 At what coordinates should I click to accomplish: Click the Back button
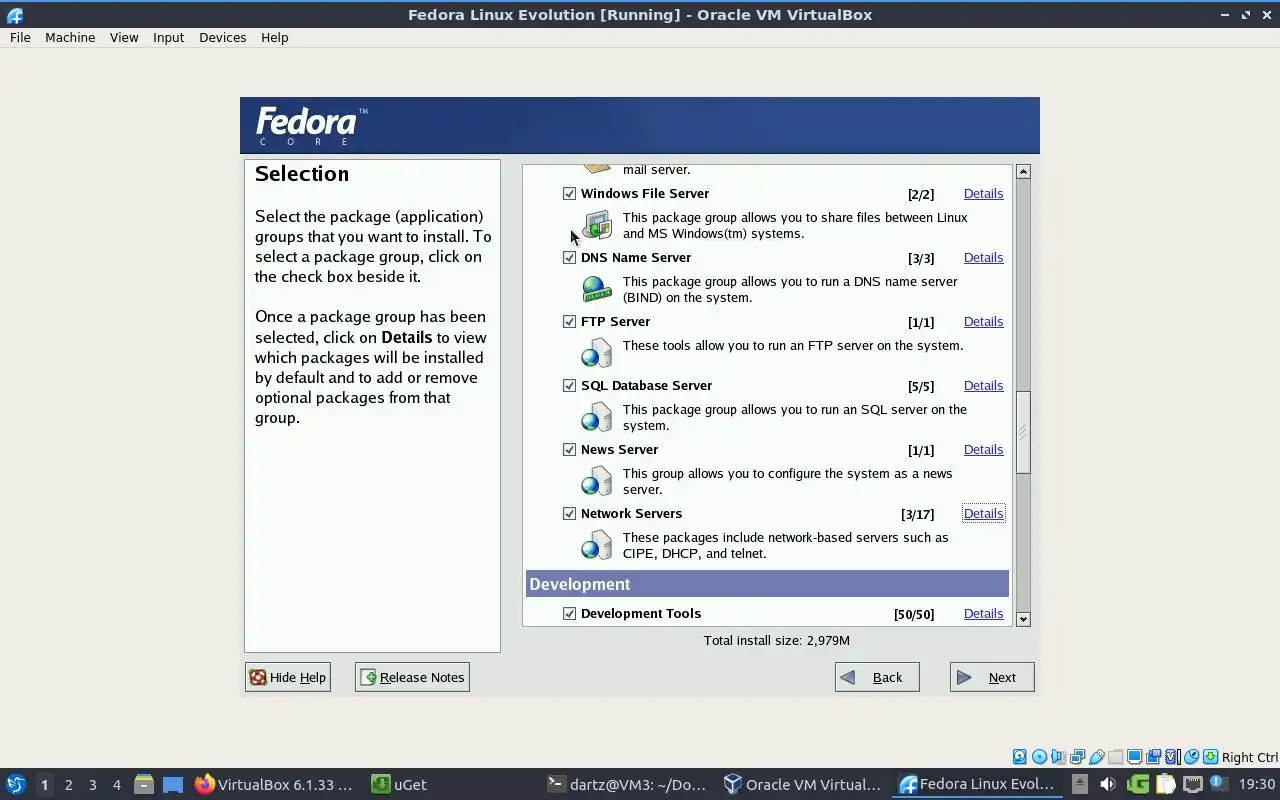877,677
